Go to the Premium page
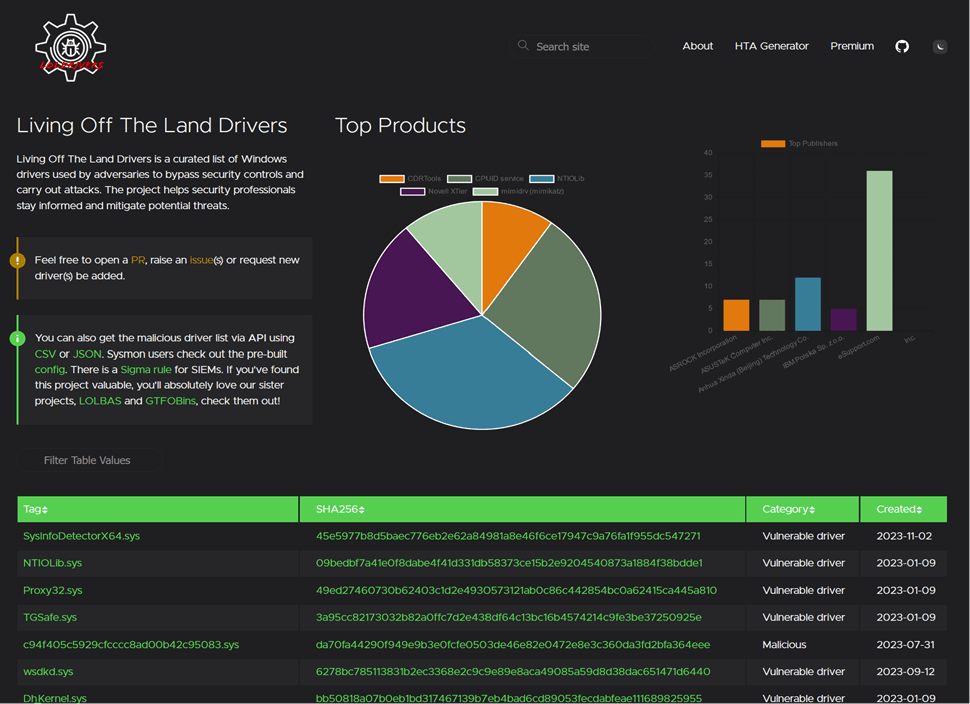 tap(852, 46)
